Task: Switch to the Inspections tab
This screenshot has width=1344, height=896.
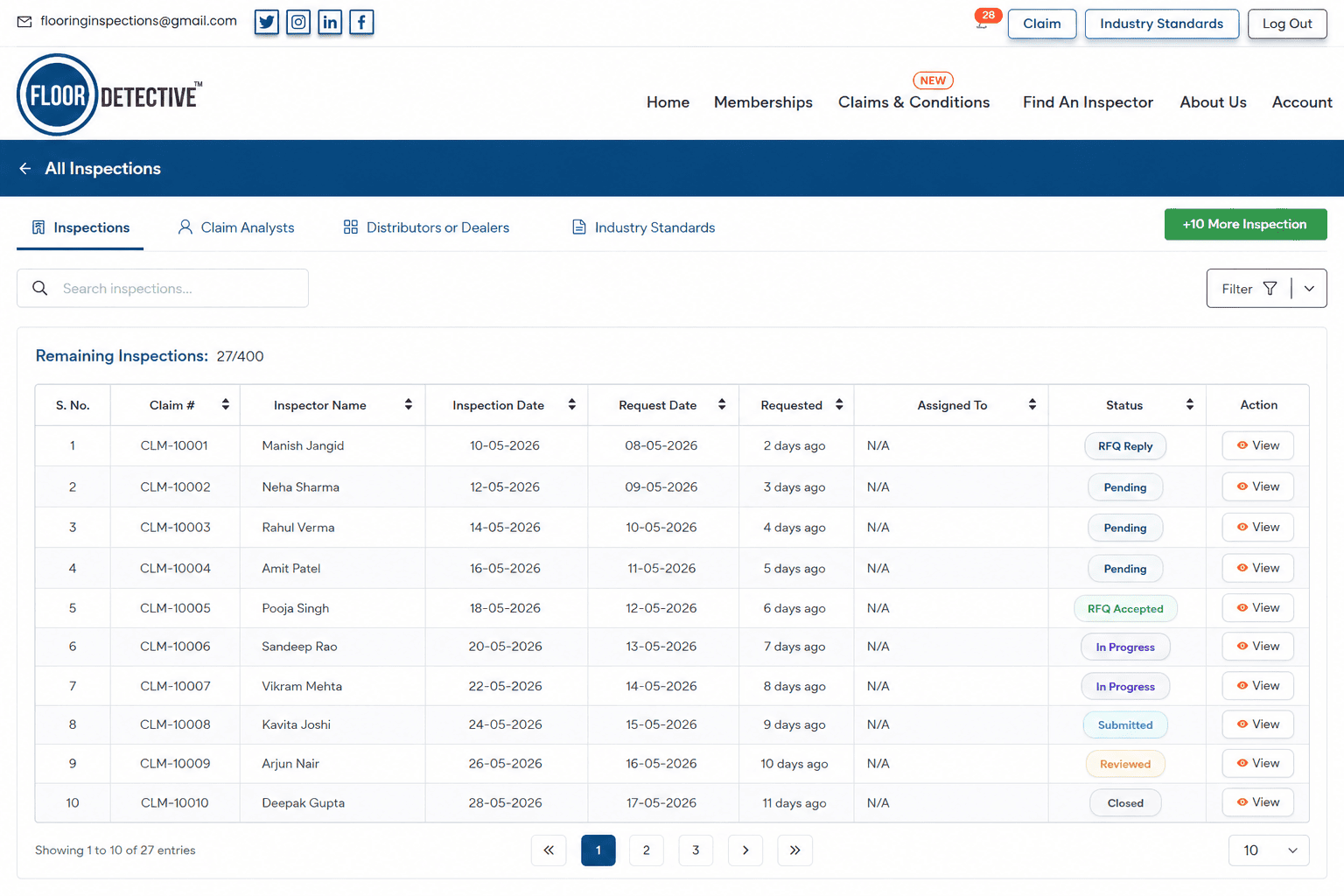Action: tap(80, 227)
